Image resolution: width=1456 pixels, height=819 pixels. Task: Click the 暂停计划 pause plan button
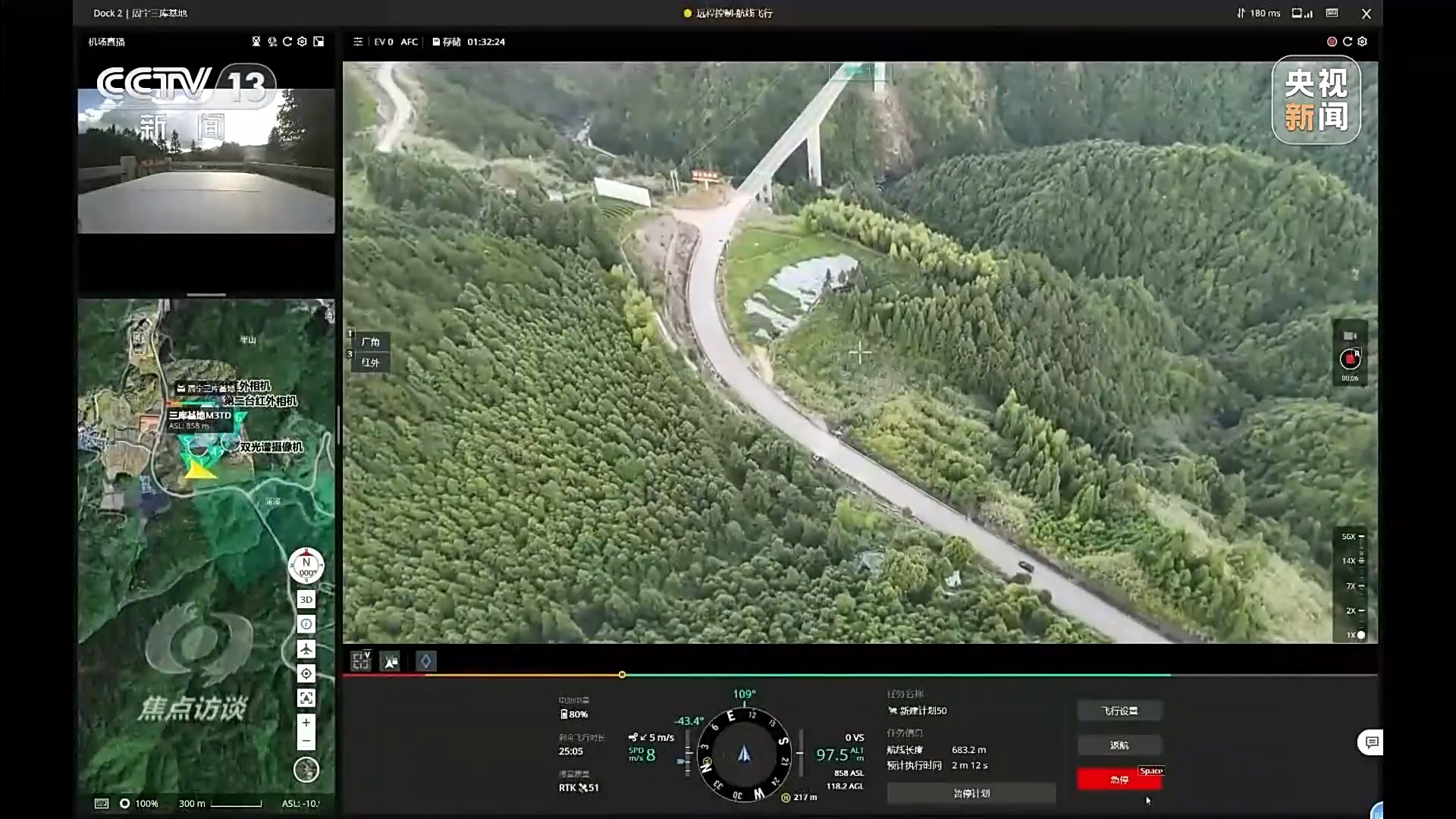971,793
